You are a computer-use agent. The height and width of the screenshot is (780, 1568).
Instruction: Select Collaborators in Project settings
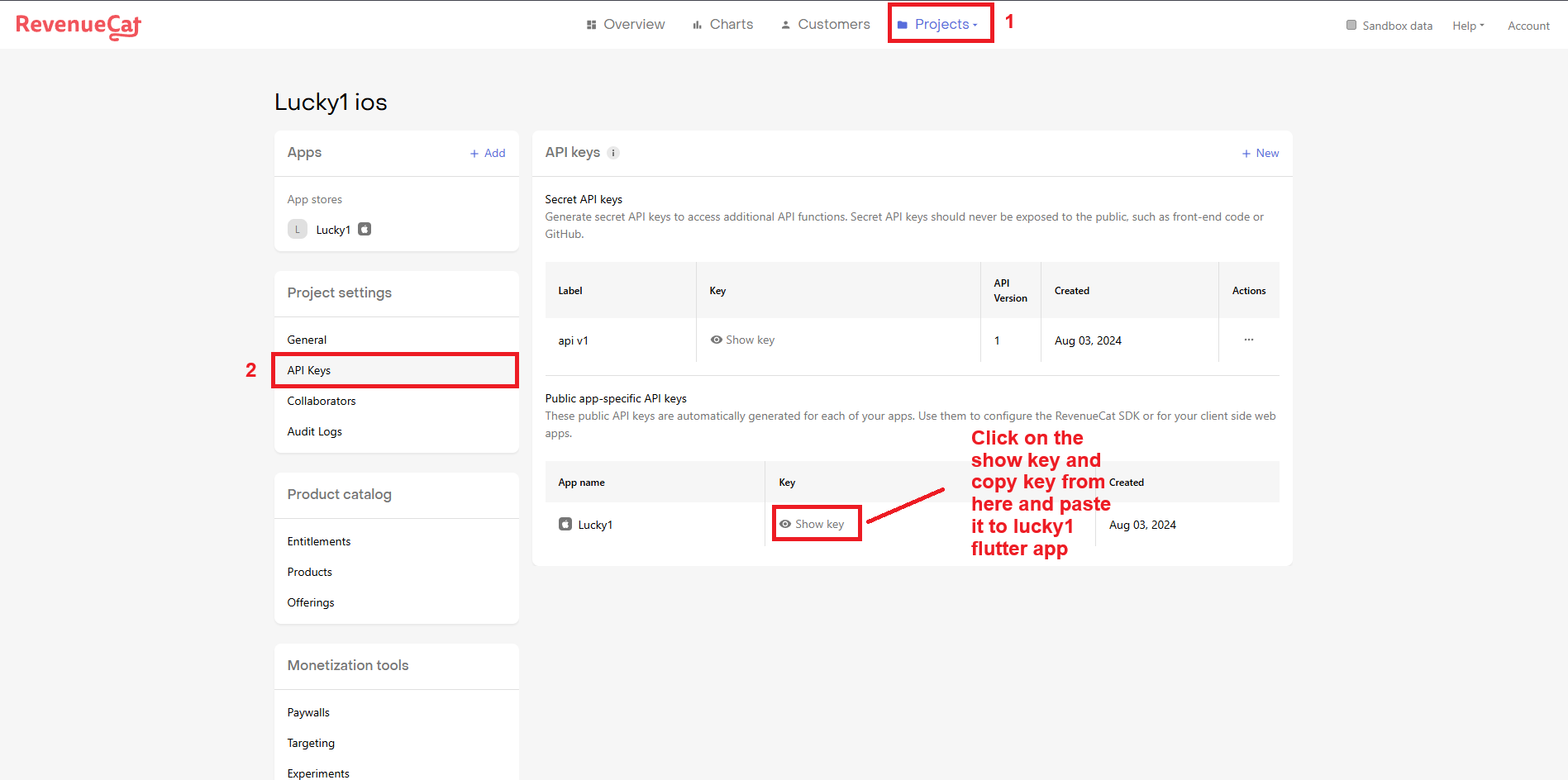click(x=322, y=401)
